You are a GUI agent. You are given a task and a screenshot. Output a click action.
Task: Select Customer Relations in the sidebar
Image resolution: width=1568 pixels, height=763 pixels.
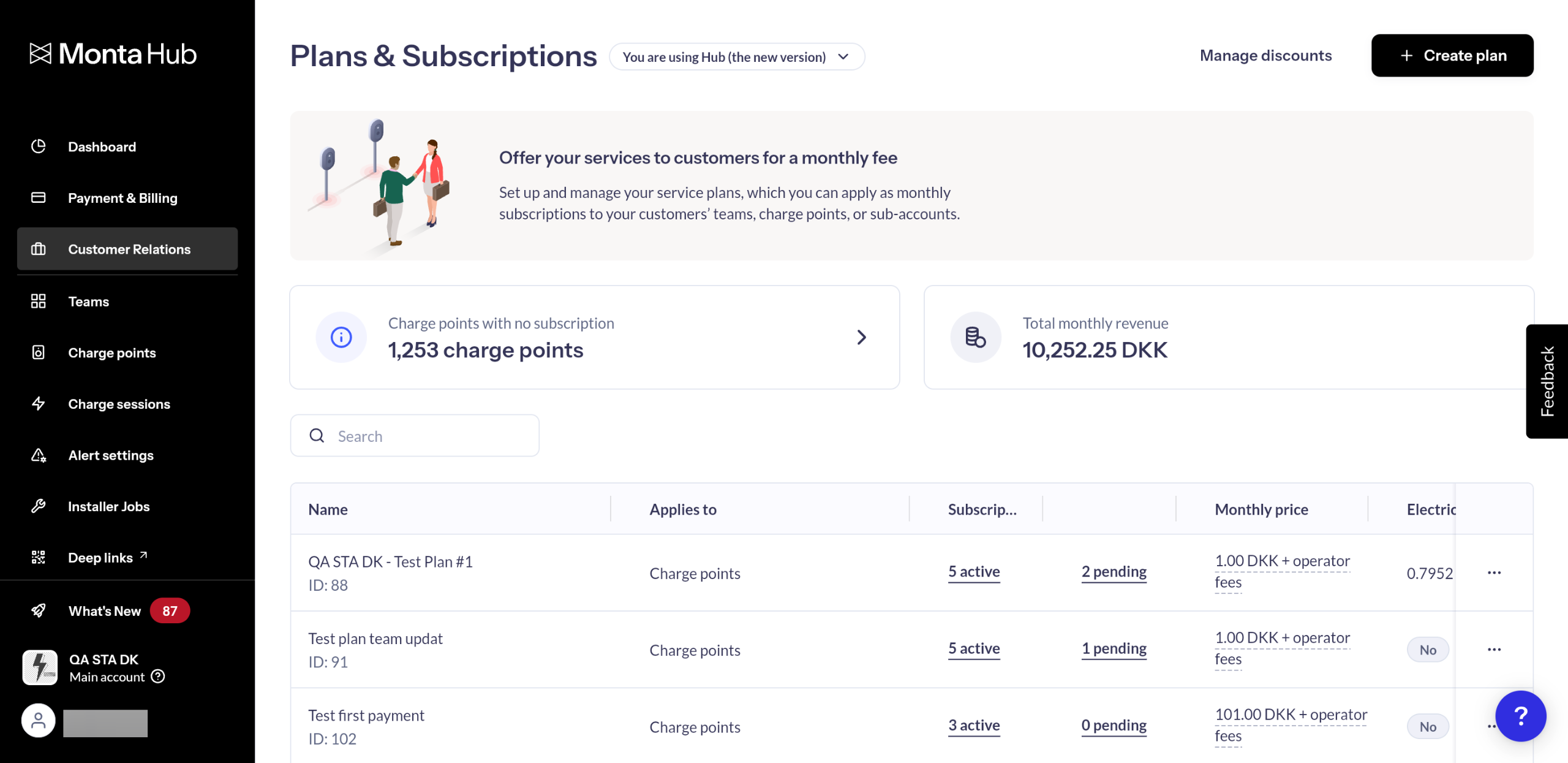click(x=127, y=249)
